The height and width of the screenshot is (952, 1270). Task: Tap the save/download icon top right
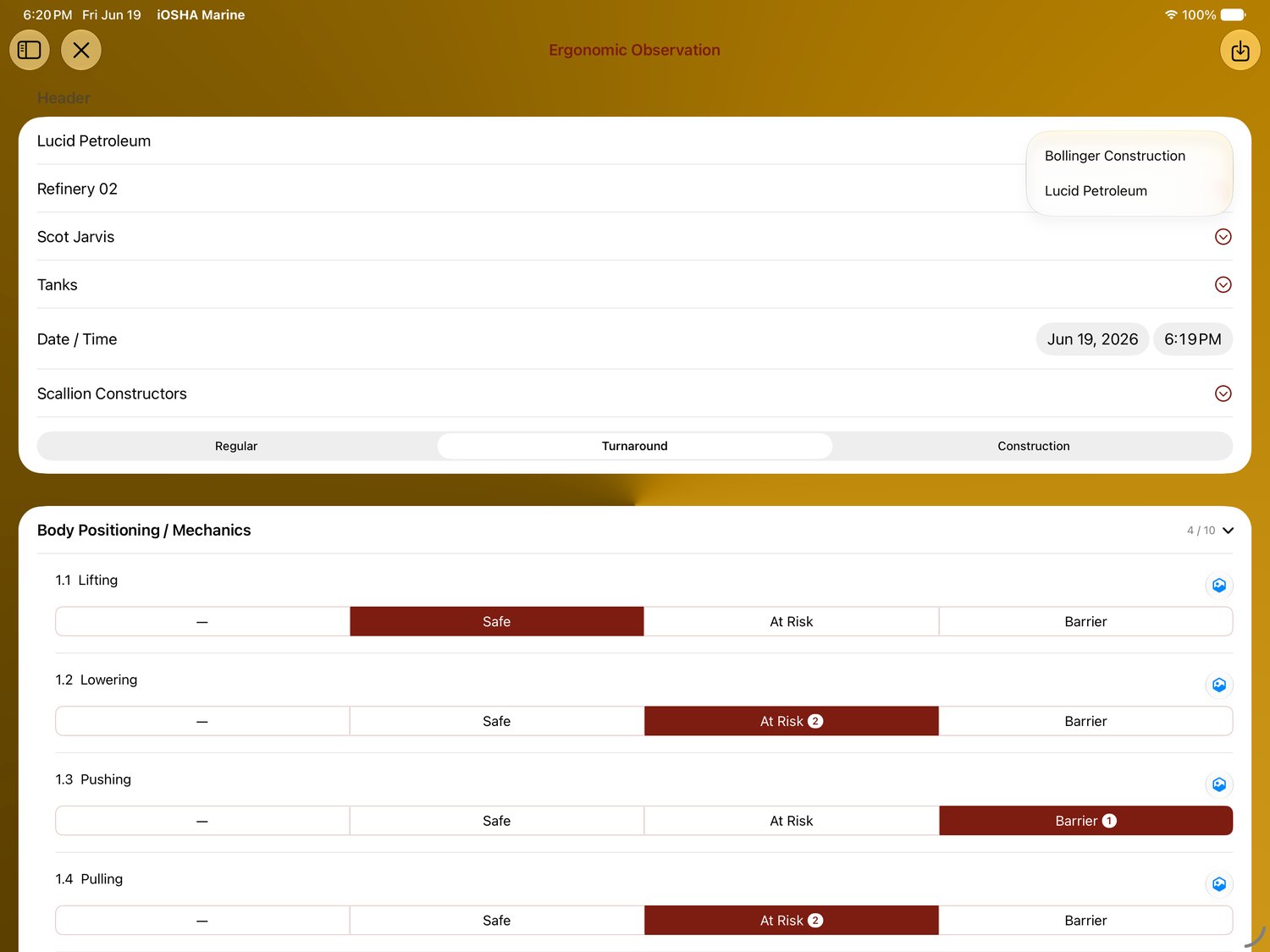tap(1240, 51)
